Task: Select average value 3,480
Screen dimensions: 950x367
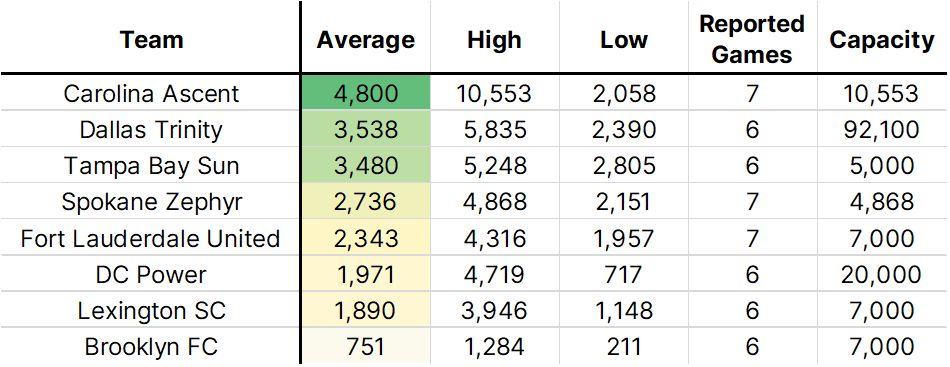Action: [x=366, y=166]
